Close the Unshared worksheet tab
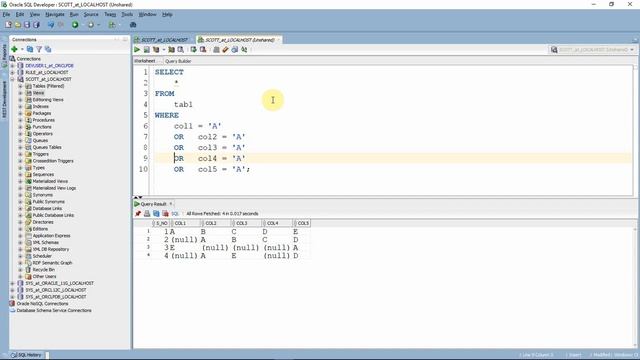 point(279,40)
